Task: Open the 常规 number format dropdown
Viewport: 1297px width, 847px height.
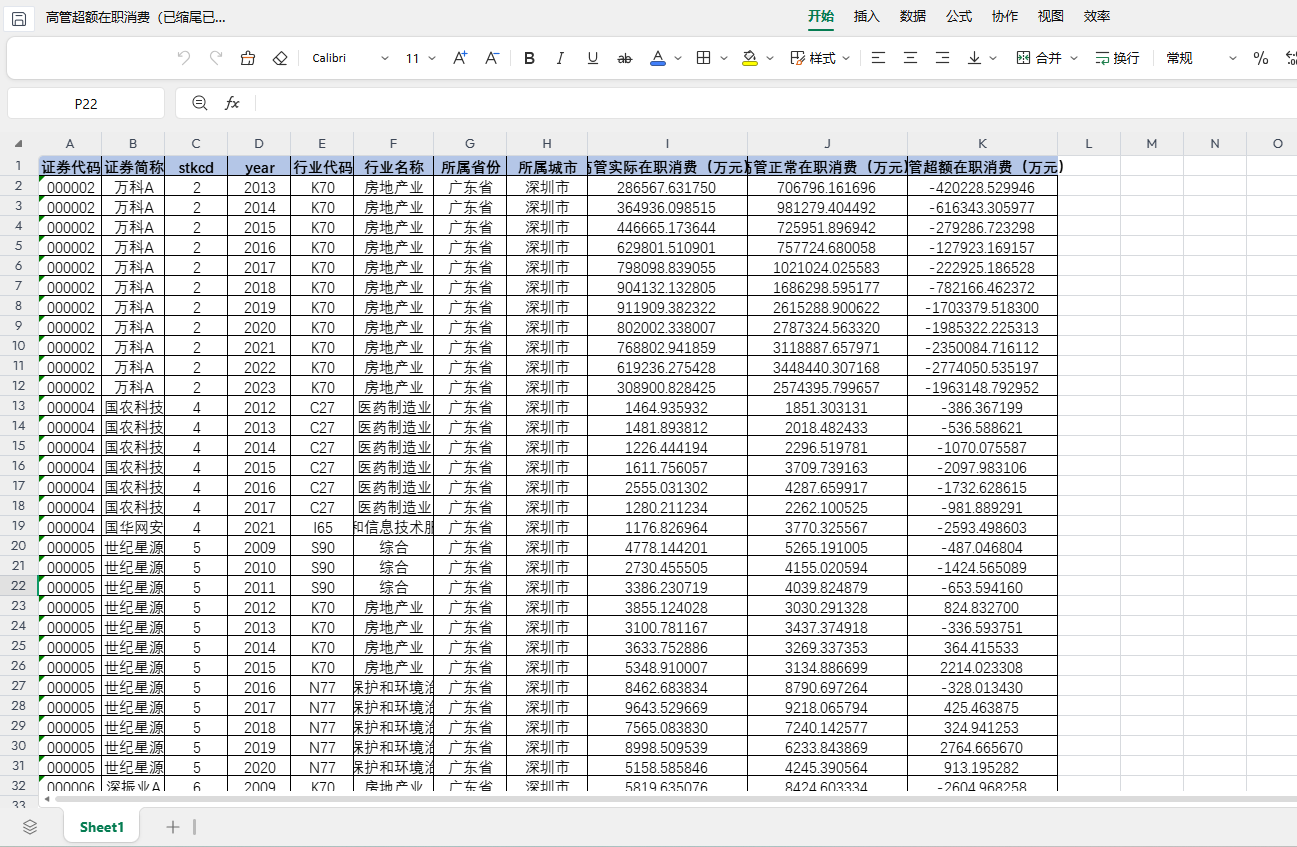Action: point(1201,58)
